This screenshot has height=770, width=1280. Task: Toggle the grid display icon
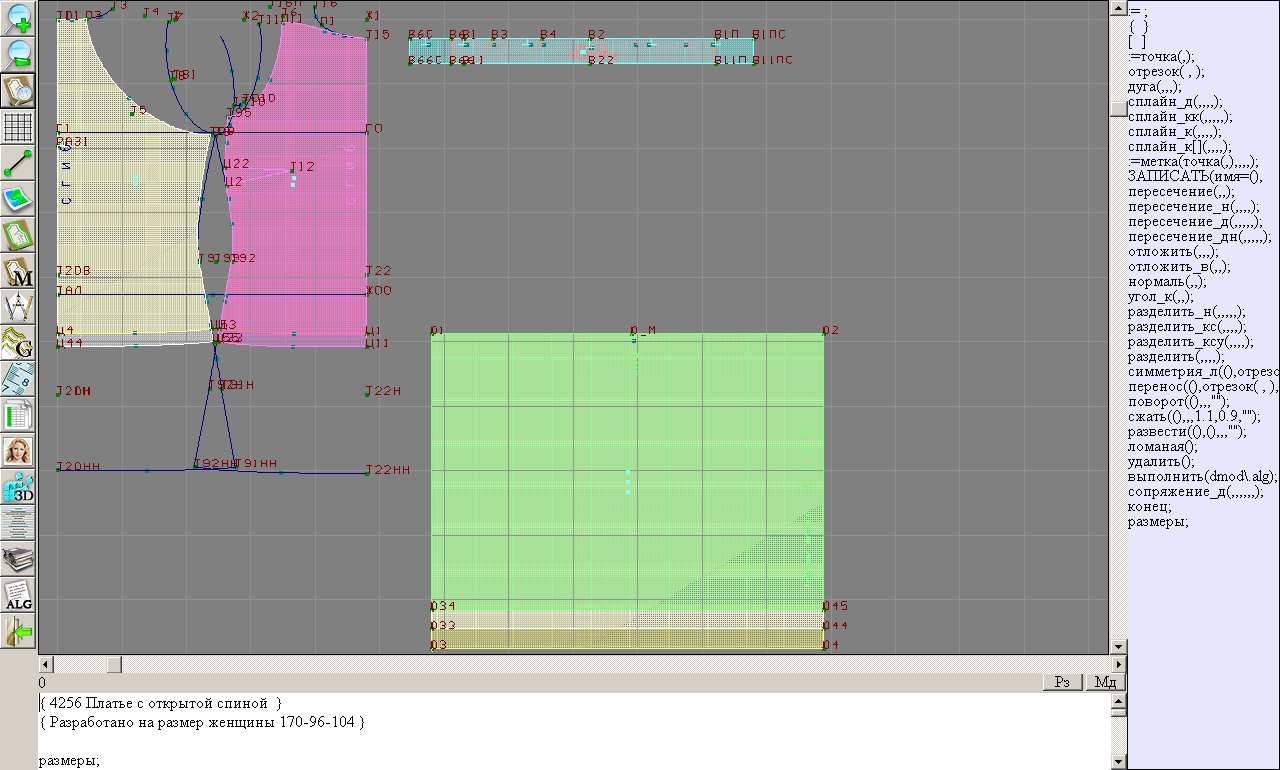tap(19, 127)
